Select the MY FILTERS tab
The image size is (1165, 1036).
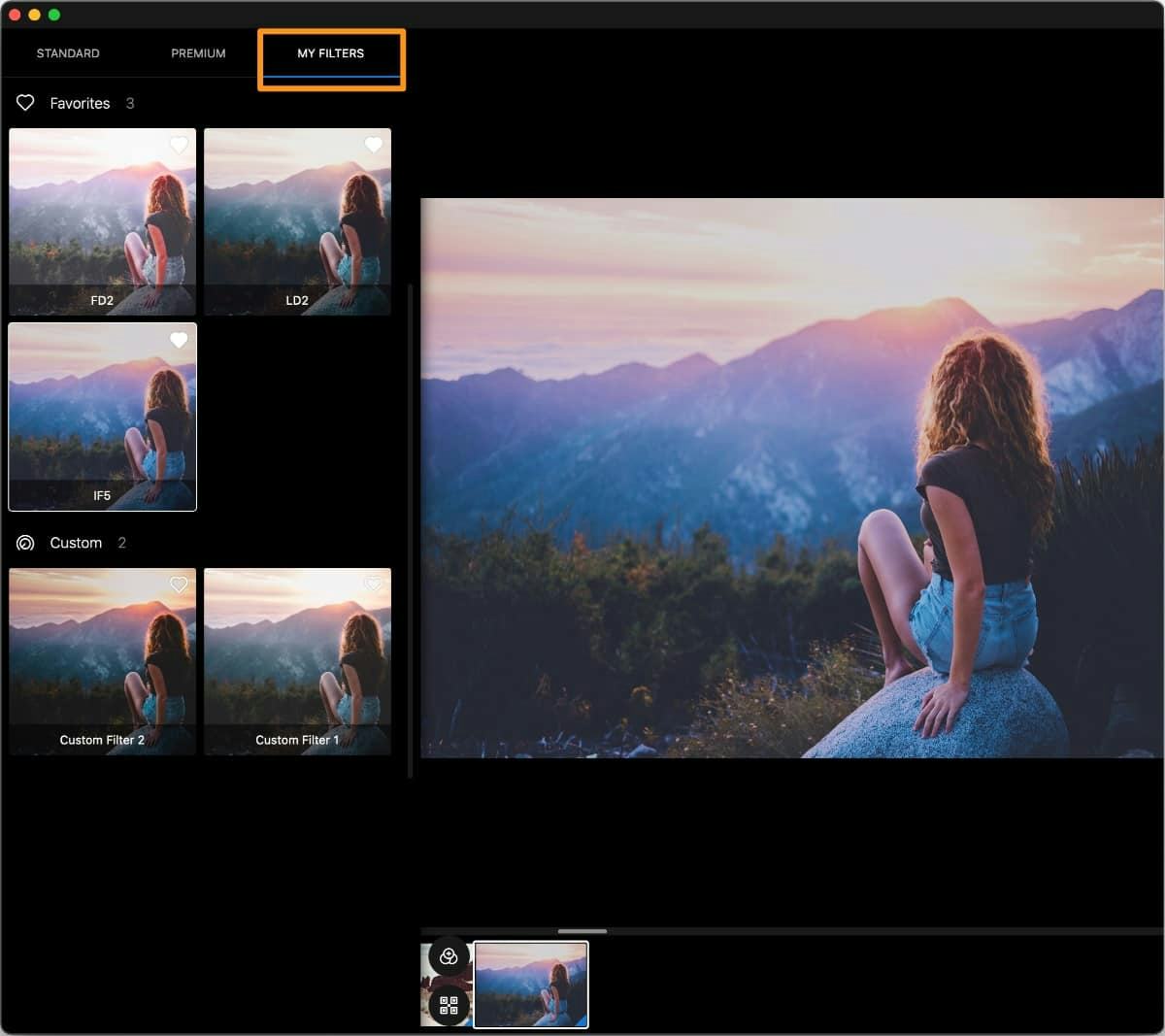(x=330, y=53)
